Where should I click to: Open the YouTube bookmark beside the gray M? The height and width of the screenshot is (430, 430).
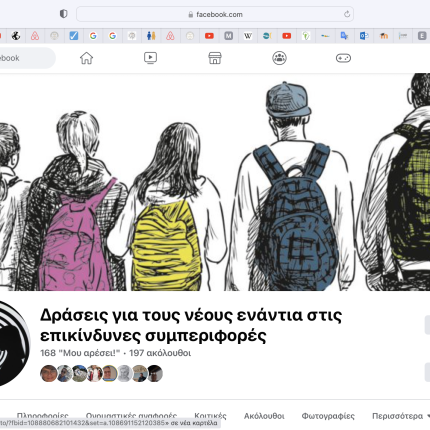coord(209,36)
